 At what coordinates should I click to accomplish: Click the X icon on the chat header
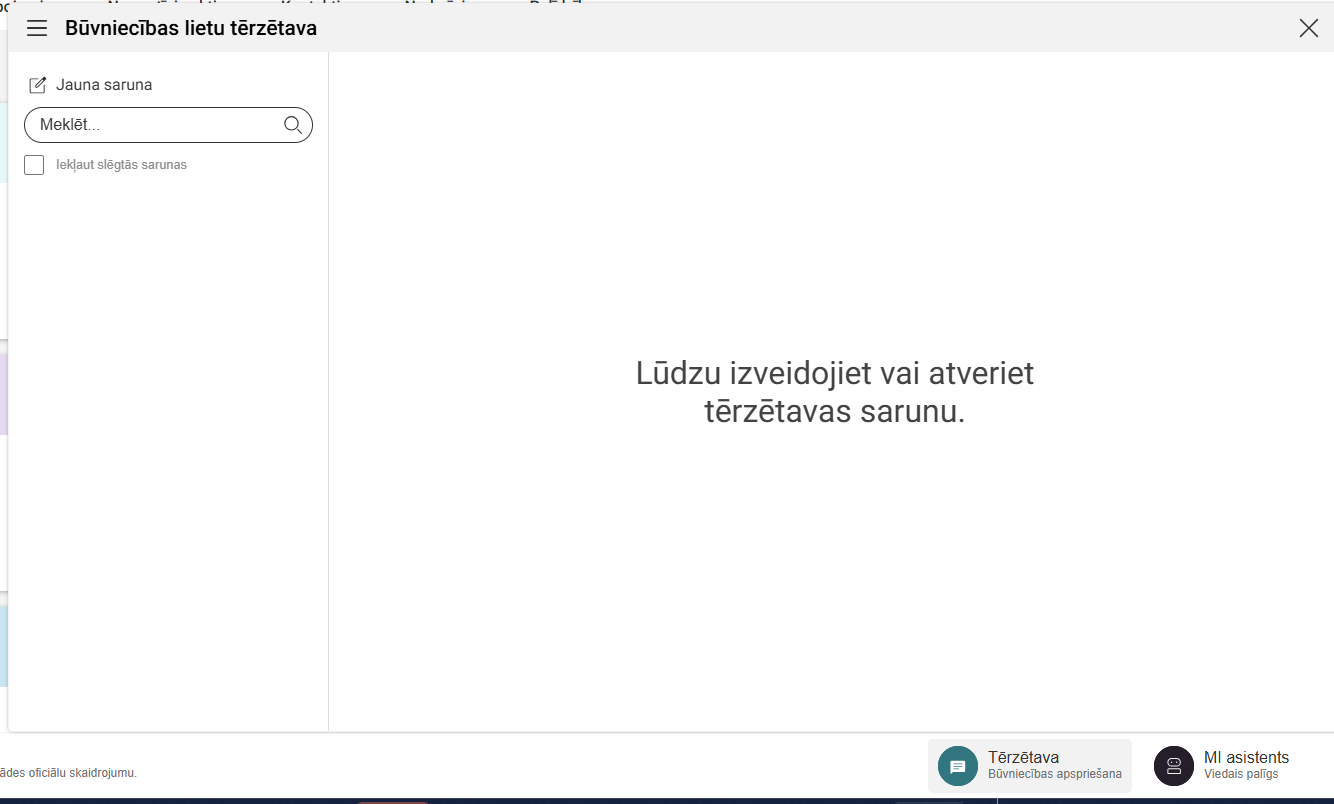click(x=1308, y=28)
